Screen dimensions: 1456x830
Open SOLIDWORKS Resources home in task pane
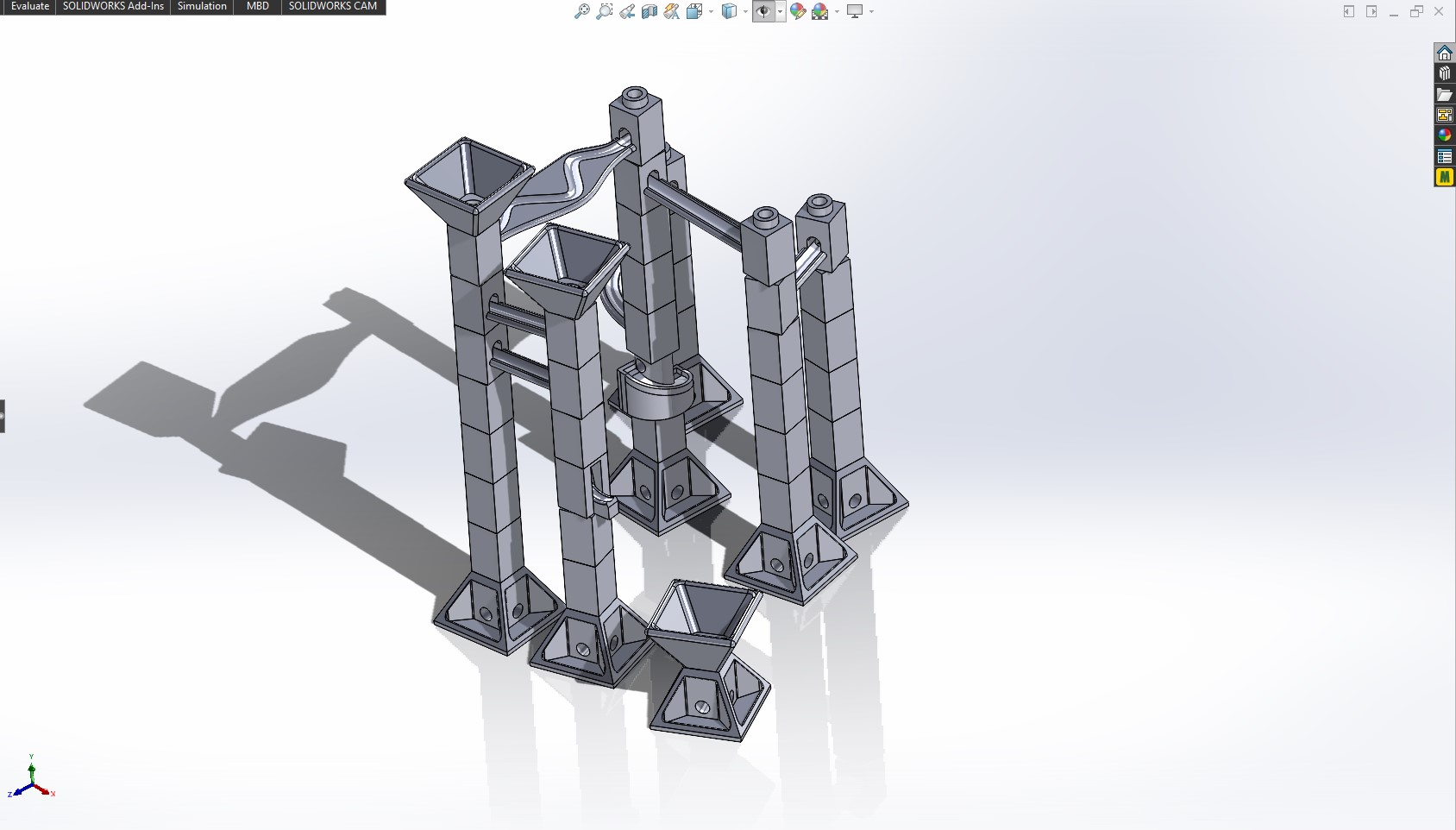pos(1445,53)
